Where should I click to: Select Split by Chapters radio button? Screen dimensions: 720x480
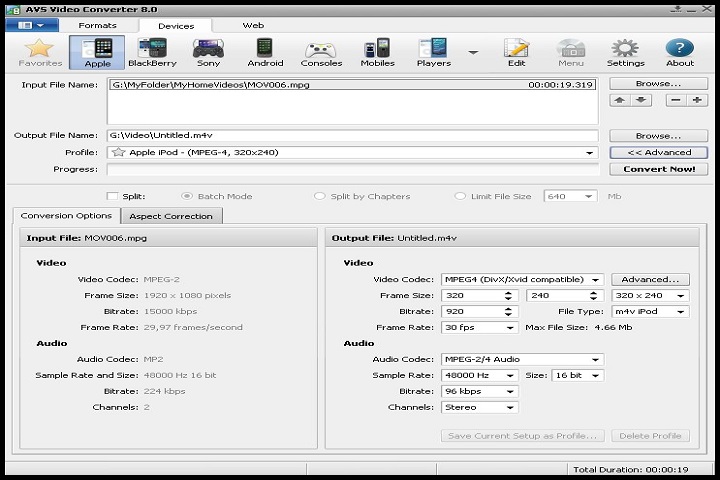319,196
